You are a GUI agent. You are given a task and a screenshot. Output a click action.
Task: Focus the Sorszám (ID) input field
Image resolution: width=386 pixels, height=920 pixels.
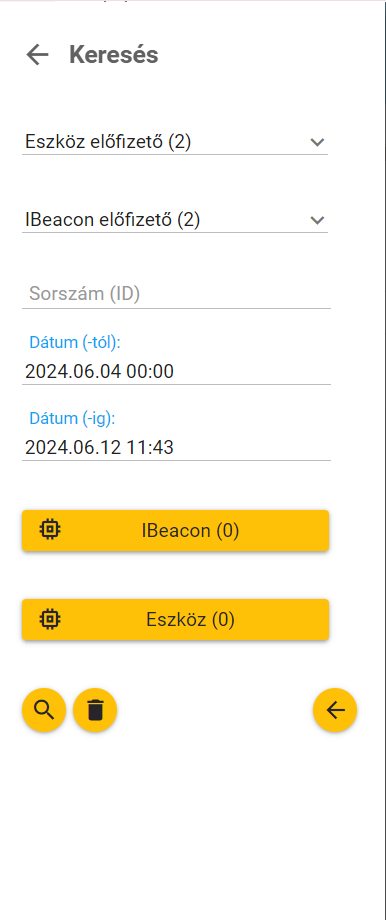[x=177, y=294]
